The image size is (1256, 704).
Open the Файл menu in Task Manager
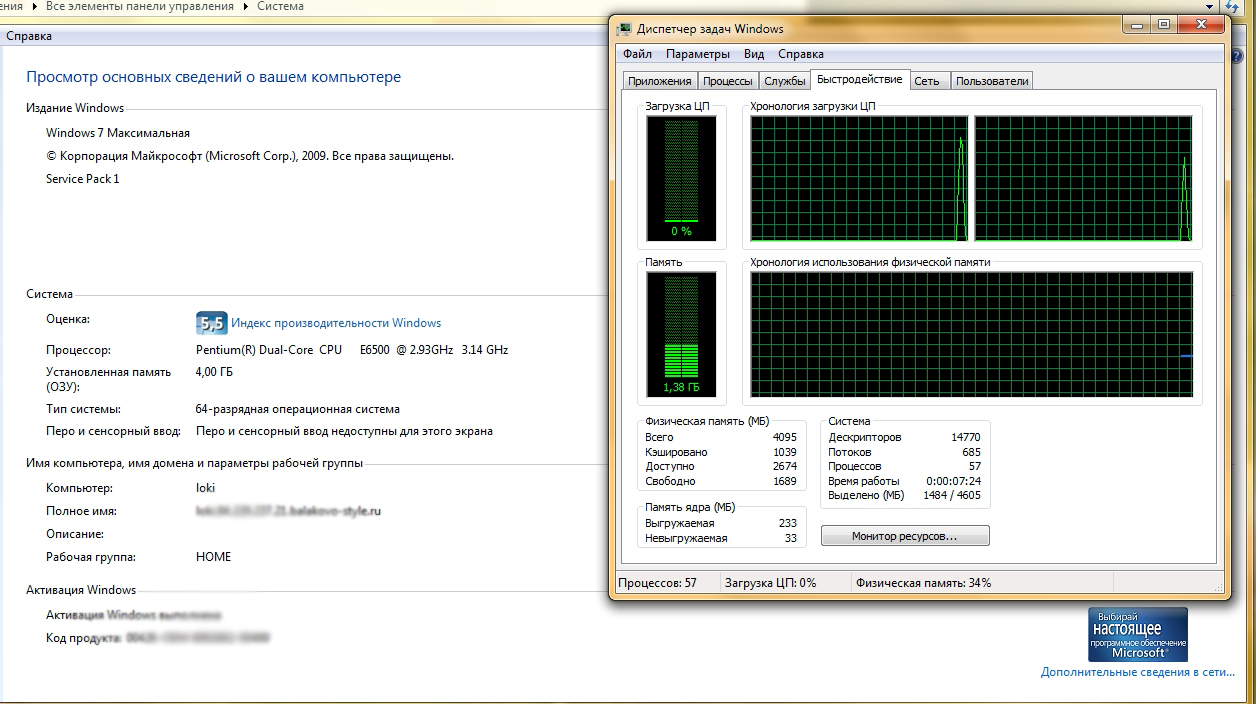[637, 54]
